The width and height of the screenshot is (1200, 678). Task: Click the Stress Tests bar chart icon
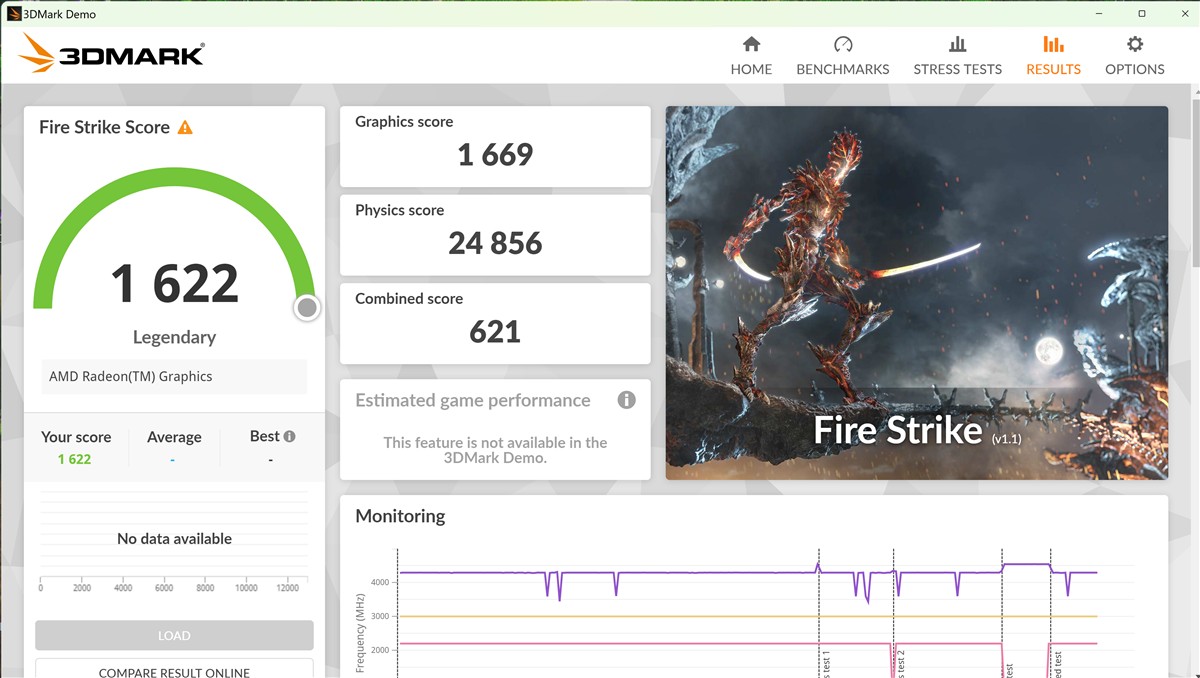click(x=957, y=44)
